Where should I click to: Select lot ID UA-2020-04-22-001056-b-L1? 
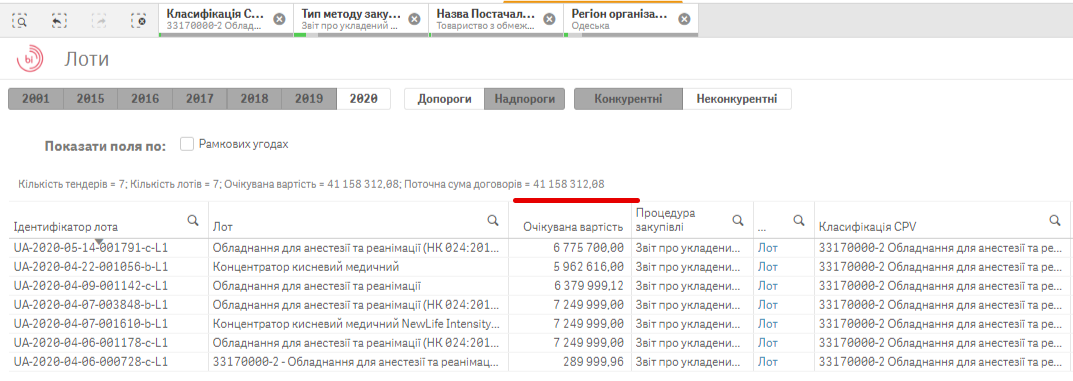point(91,266)
